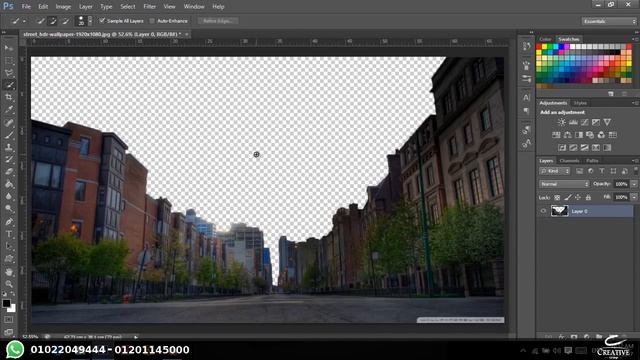This screenshot has width=640, height=360.
Task: Select the Zoom tool
Action: pos(9,284)
